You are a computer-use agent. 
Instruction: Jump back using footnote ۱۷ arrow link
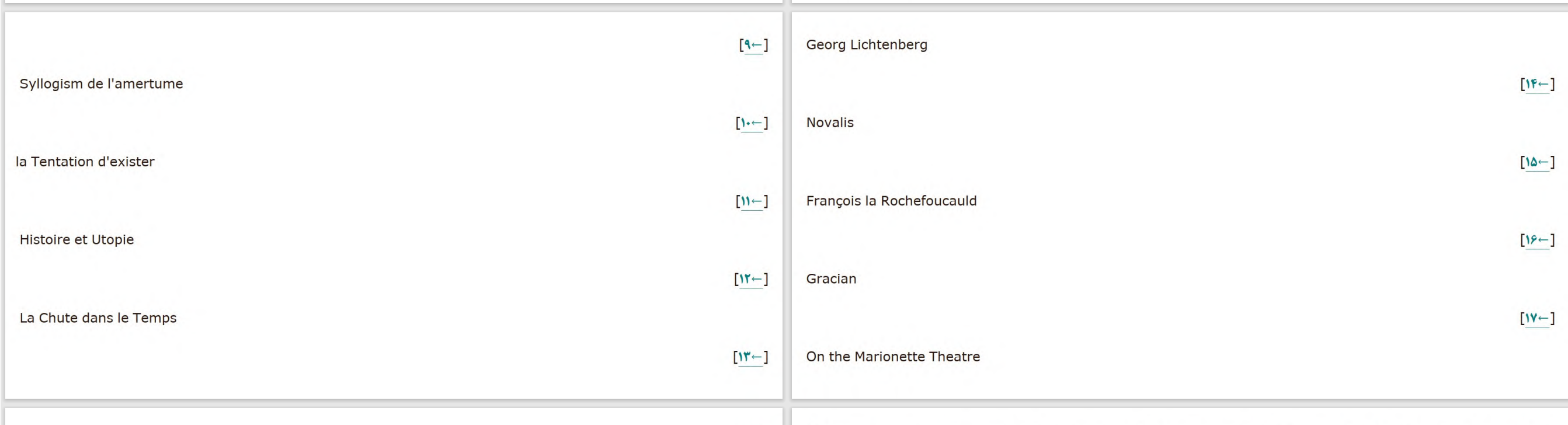click(1538, 318)
